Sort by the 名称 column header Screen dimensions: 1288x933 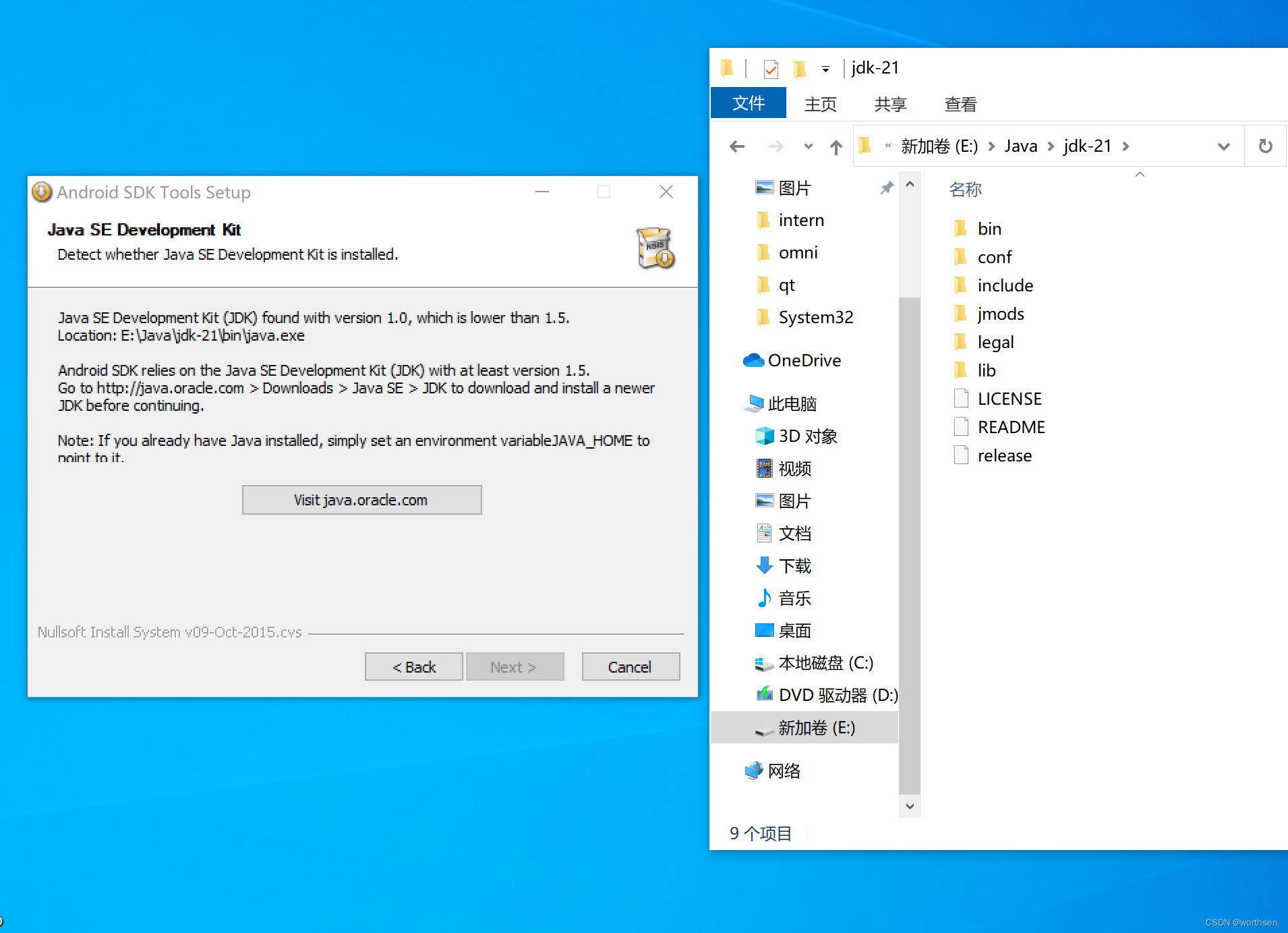965,189
